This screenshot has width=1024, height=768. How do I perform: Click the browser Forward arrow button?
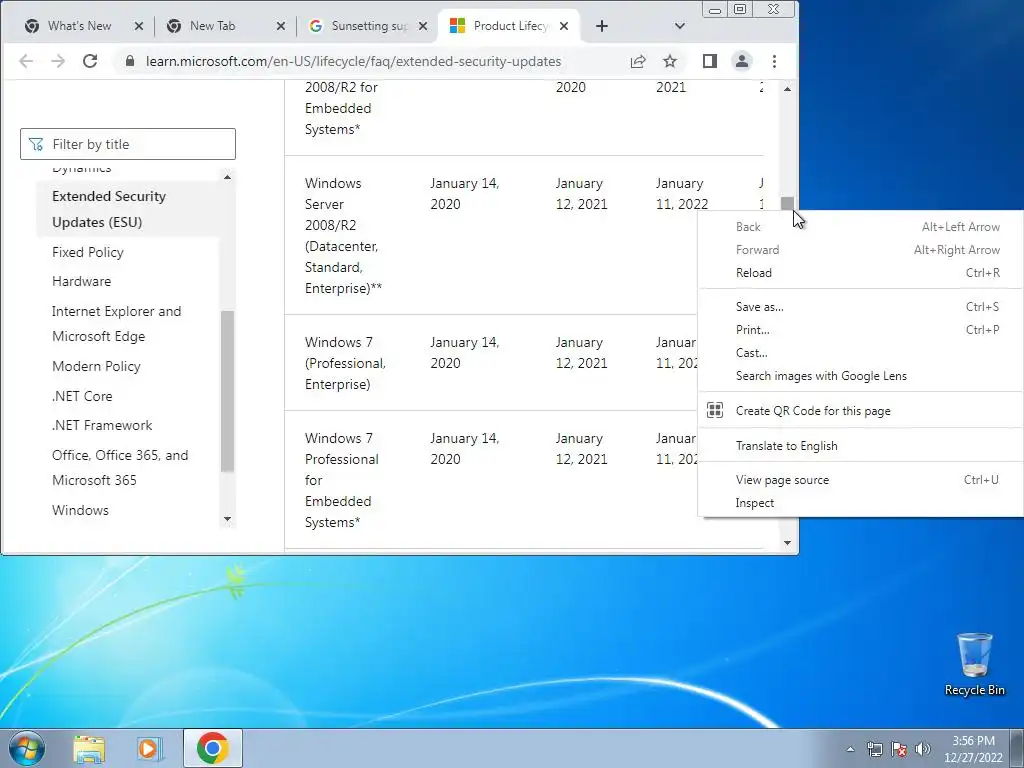click(x=58, y=61)
